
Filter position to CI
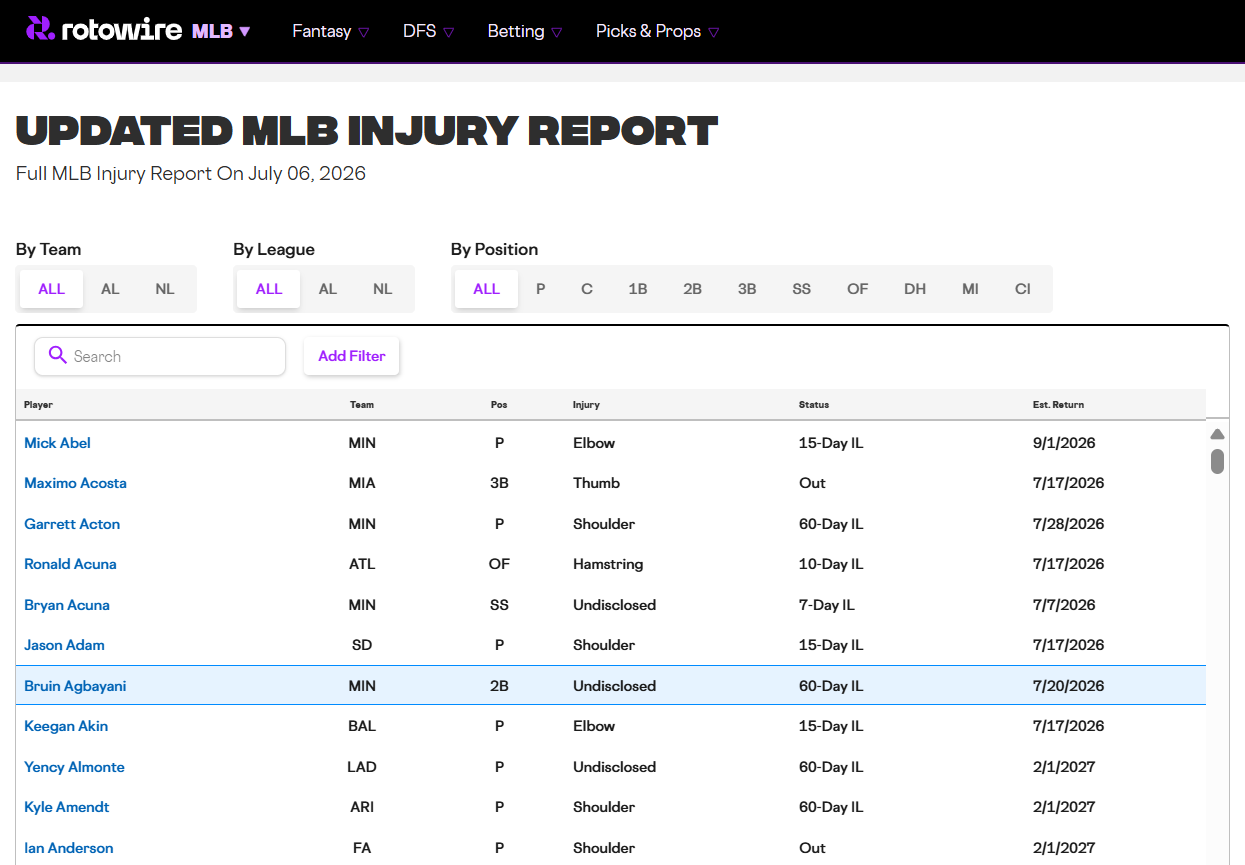coord(1023,289)
